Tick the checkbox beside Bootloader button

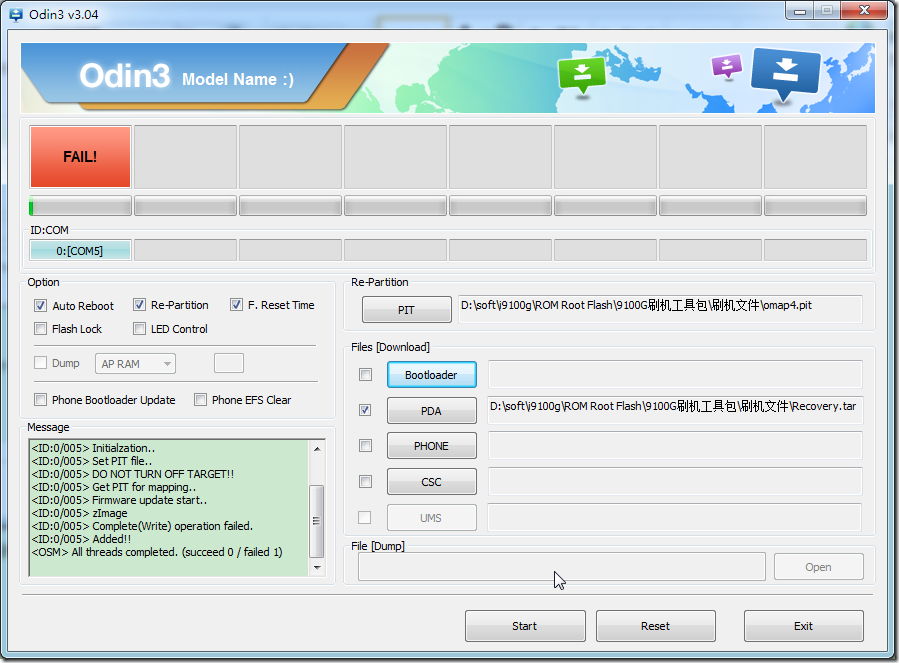365,375
